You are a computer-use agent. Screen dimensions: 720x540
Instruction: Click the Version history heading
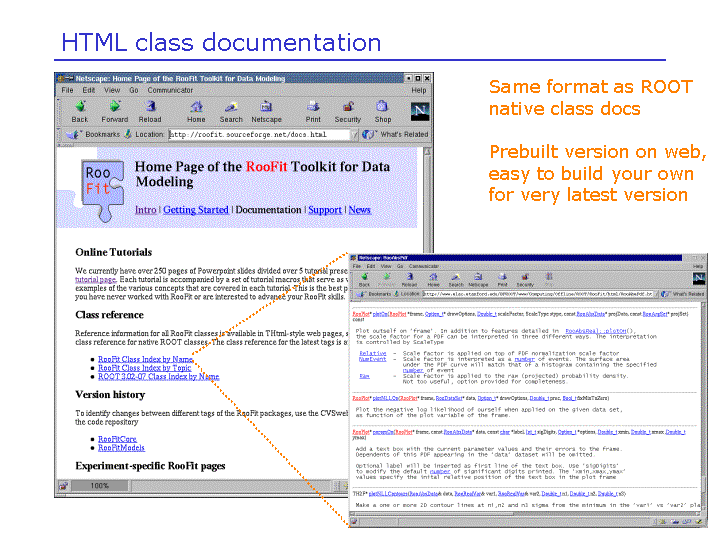[x=110, y=394]
